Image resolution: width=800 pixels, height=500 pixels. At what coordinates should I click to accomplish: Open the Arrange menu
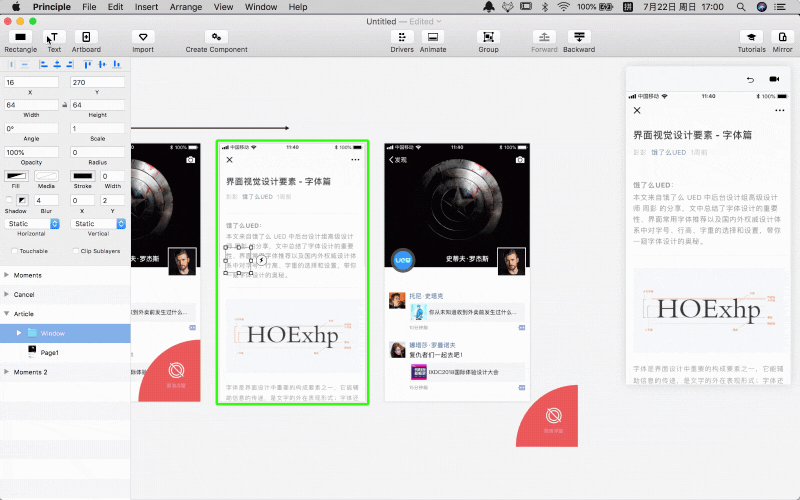tap(184, 7)
